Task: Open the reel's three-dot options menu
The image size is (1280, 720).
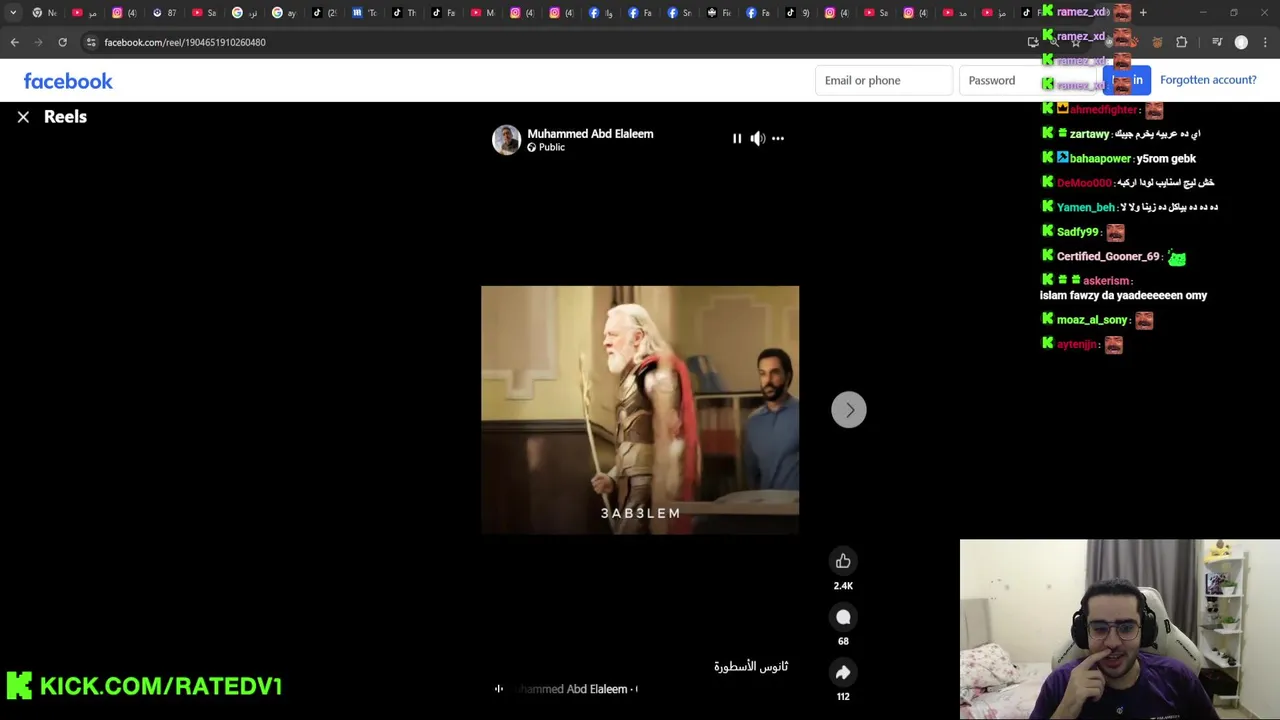Action: (778, 139)
